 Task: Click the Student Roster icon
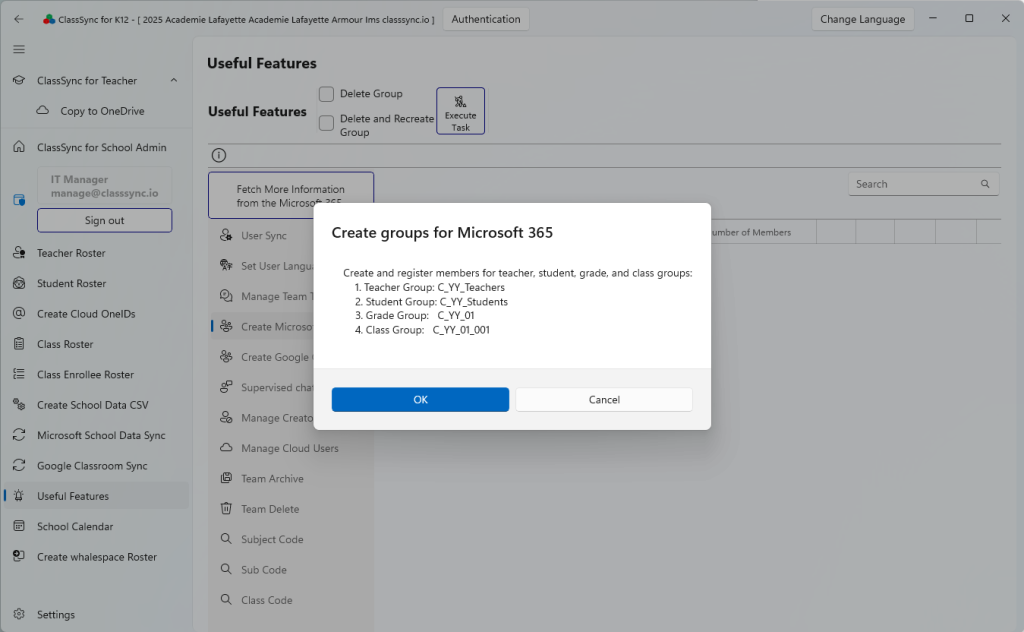coord(19,283)
